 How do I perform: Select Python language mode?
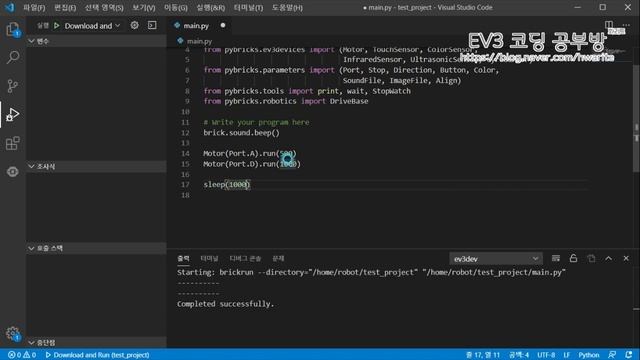pyautogui.click(x=589, y=355)
